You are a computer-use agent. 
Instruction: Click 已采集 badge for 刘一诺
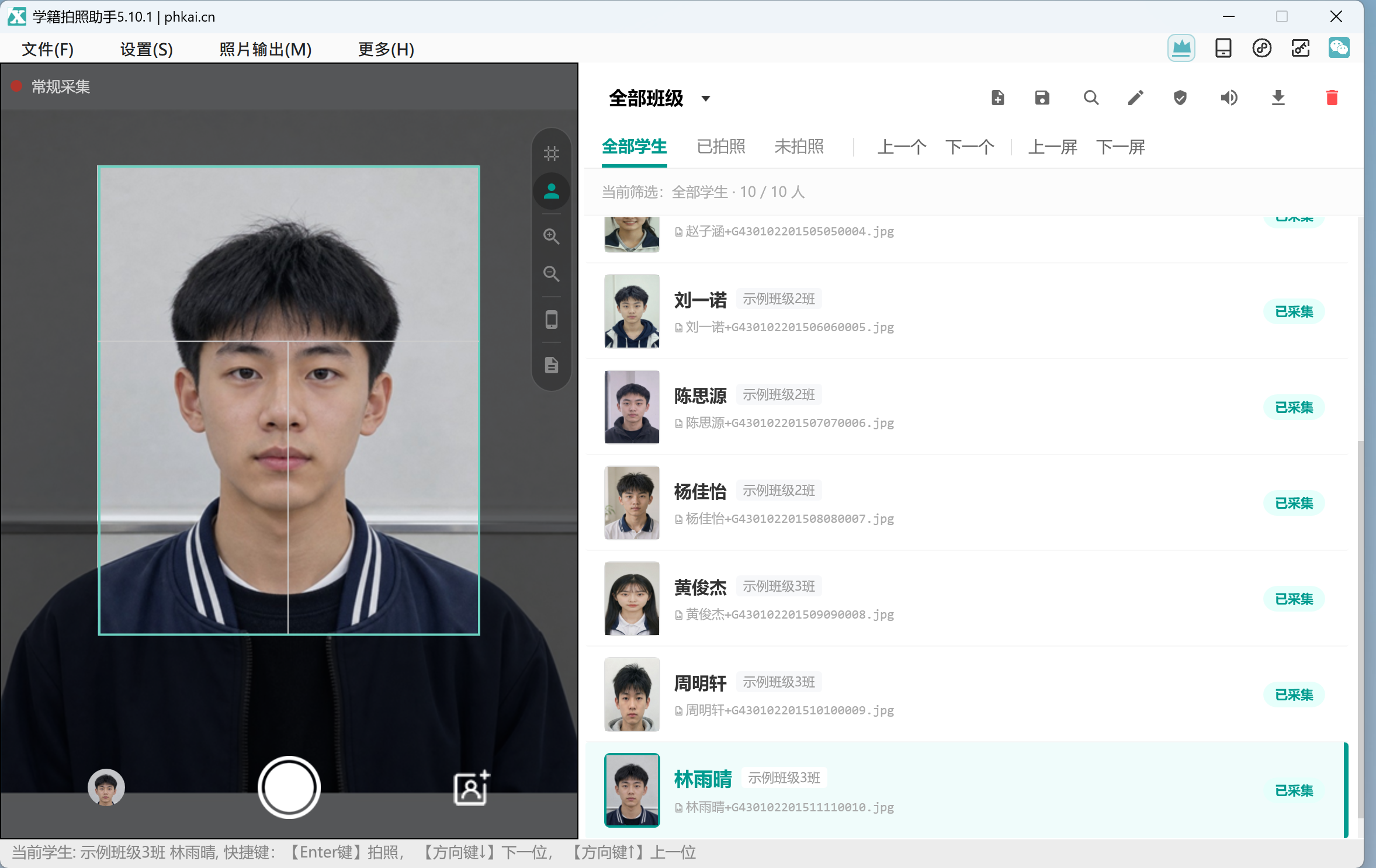(x=1294, y=311)
